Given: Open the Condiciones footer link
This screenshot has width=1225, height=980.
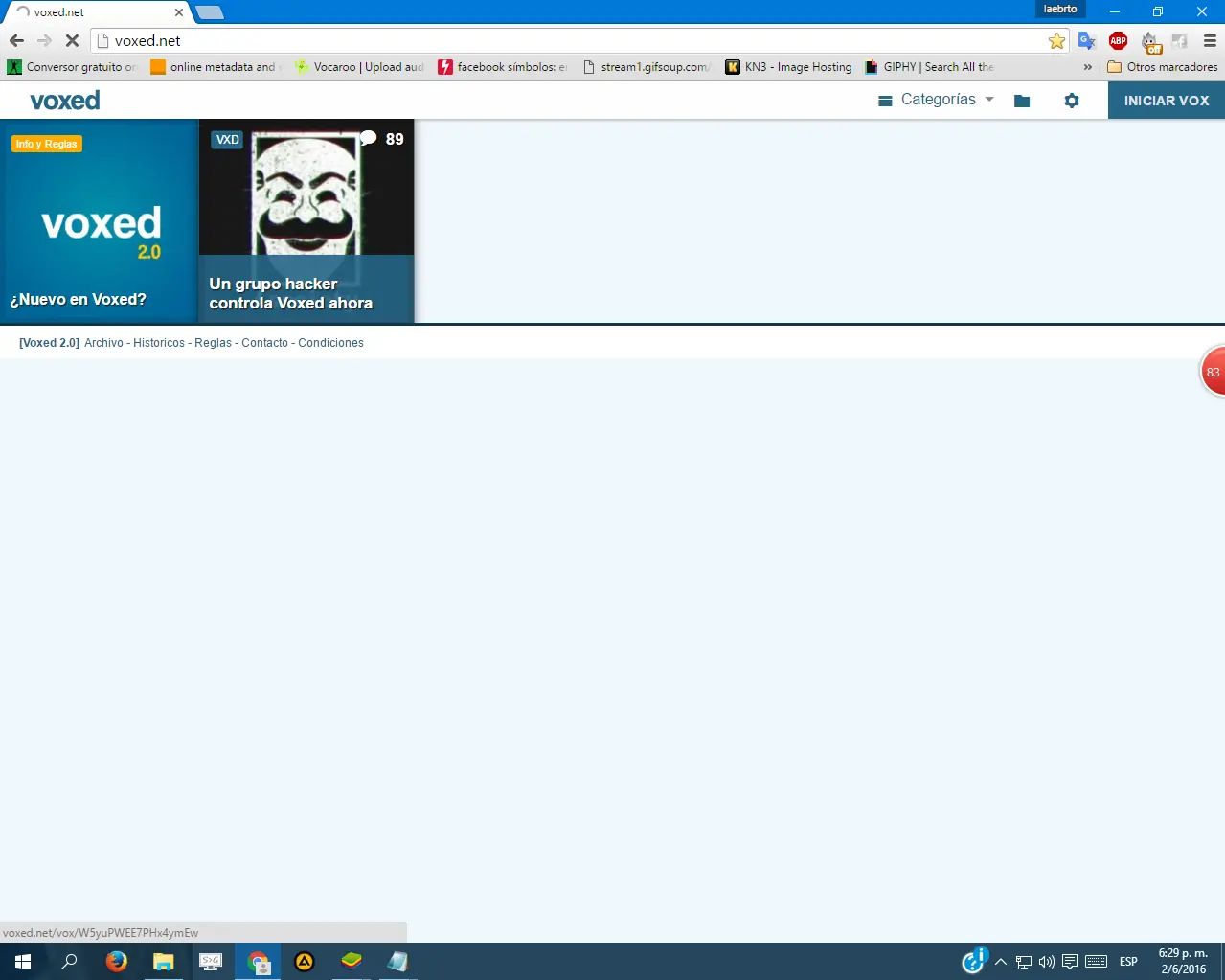Looking at the screenshot, I should click(x=330, y=343).
